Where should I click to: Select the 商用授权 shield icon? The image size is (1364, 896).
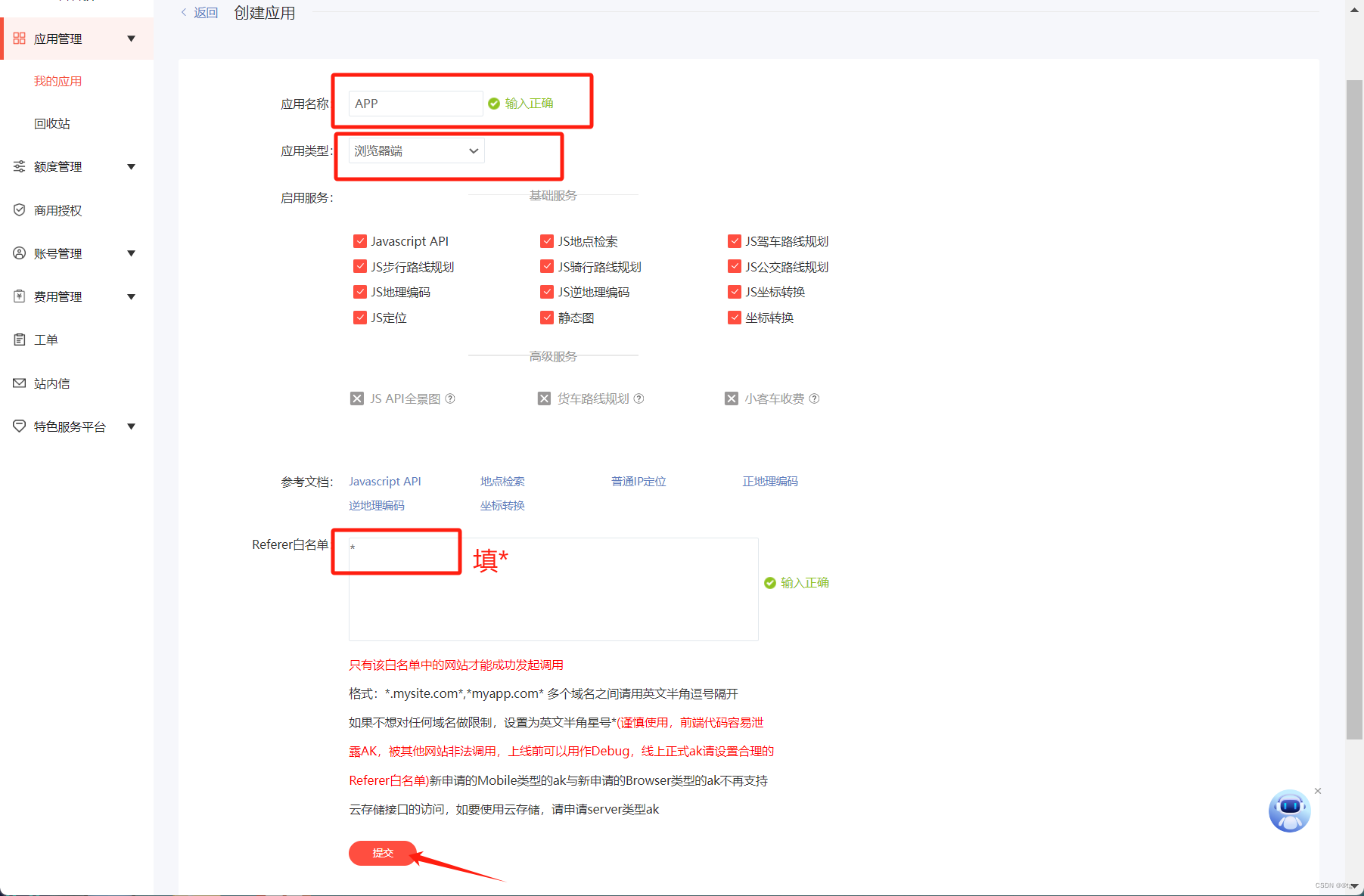pyautogui.click(x=19, y=209)
